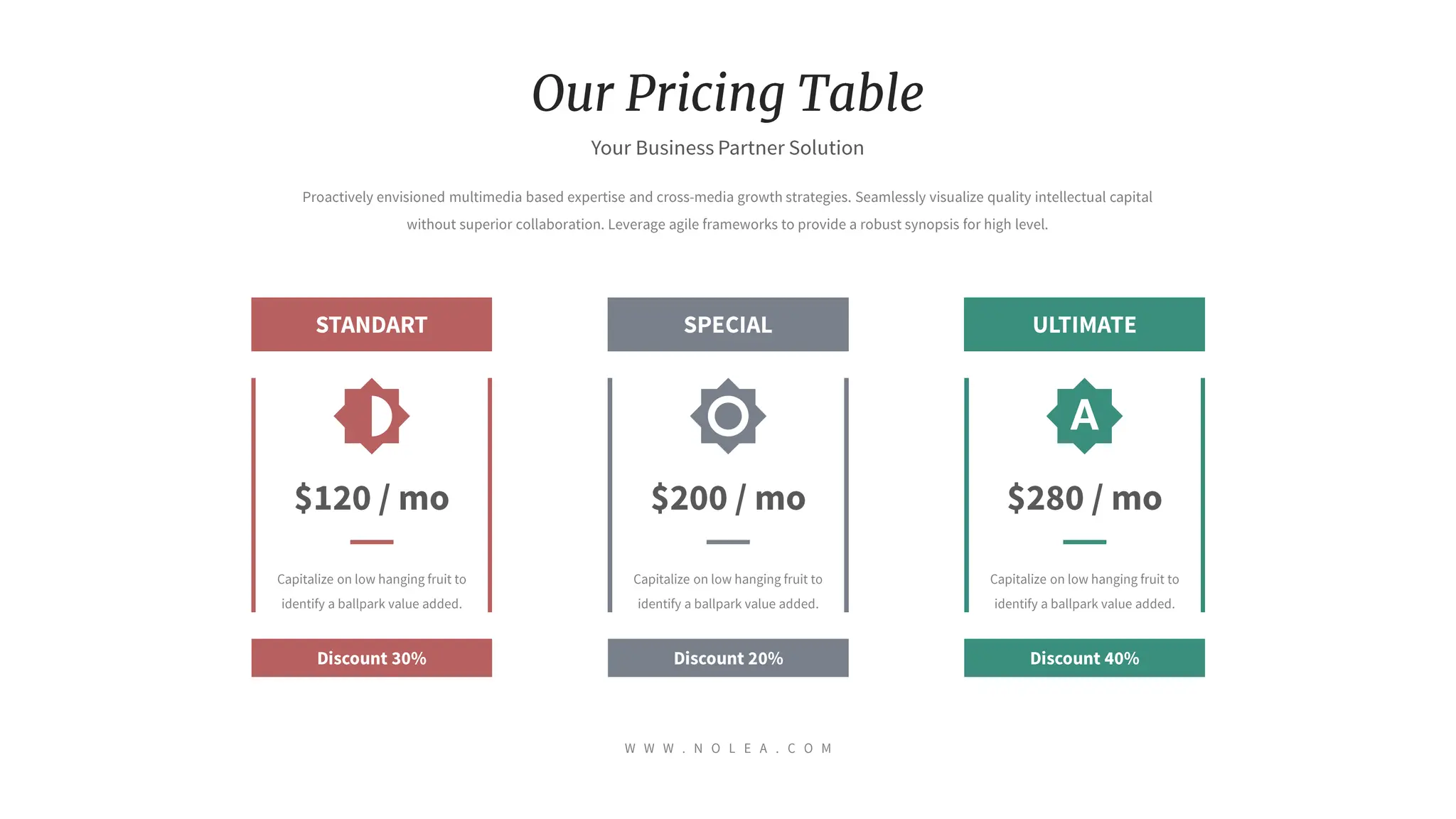Click the red half-circle brightness icon
1456x819 pixels.
[x=371, y=416]
